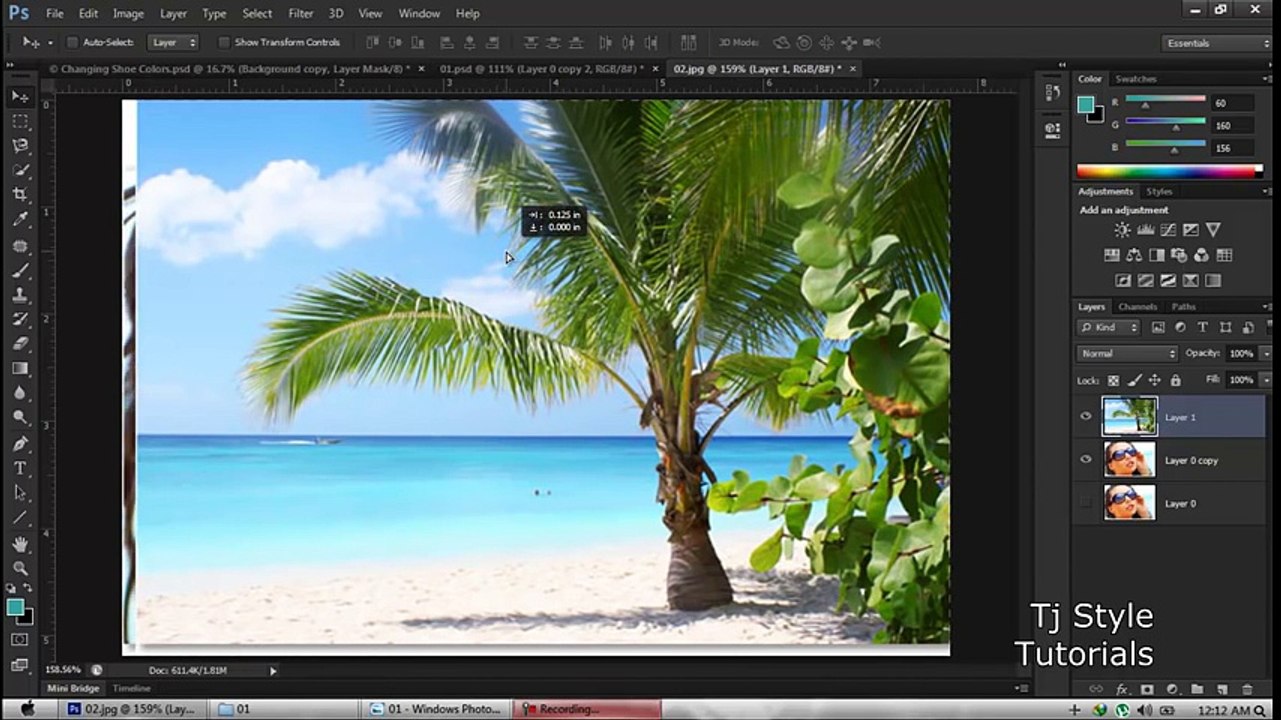The image size is (1281, 720).
Task: Open the Kind layer filter dropdown
Action: point(1109,327)
